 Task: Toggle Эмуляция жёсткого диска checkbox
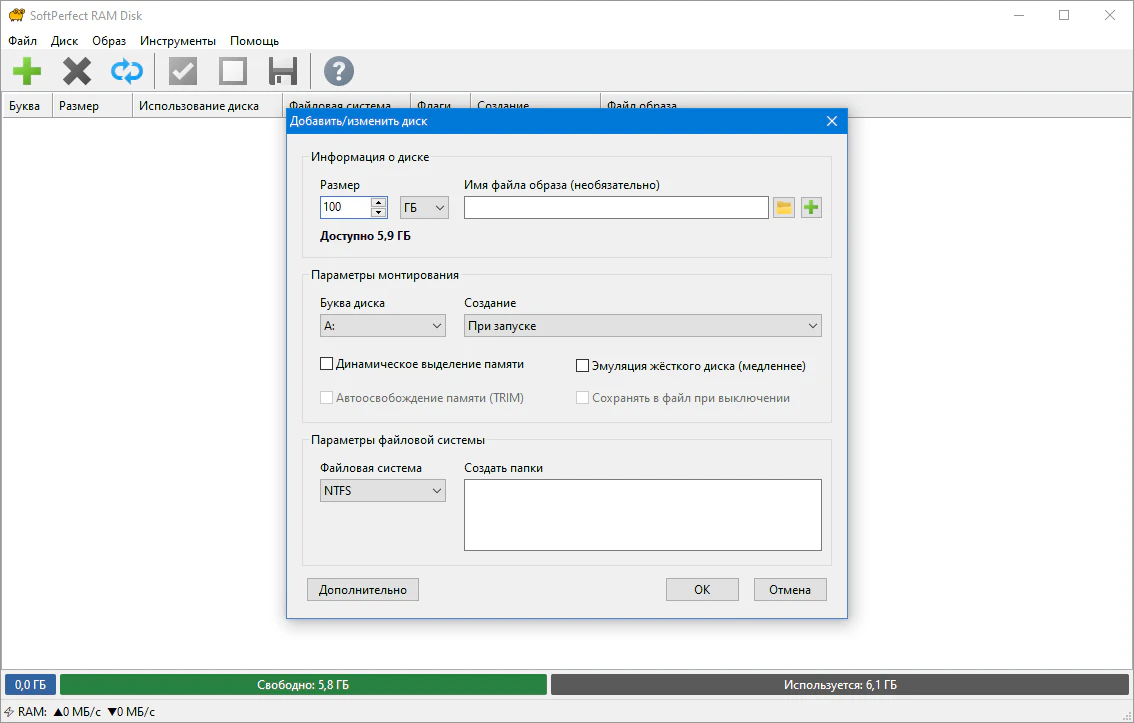(583, 366)
